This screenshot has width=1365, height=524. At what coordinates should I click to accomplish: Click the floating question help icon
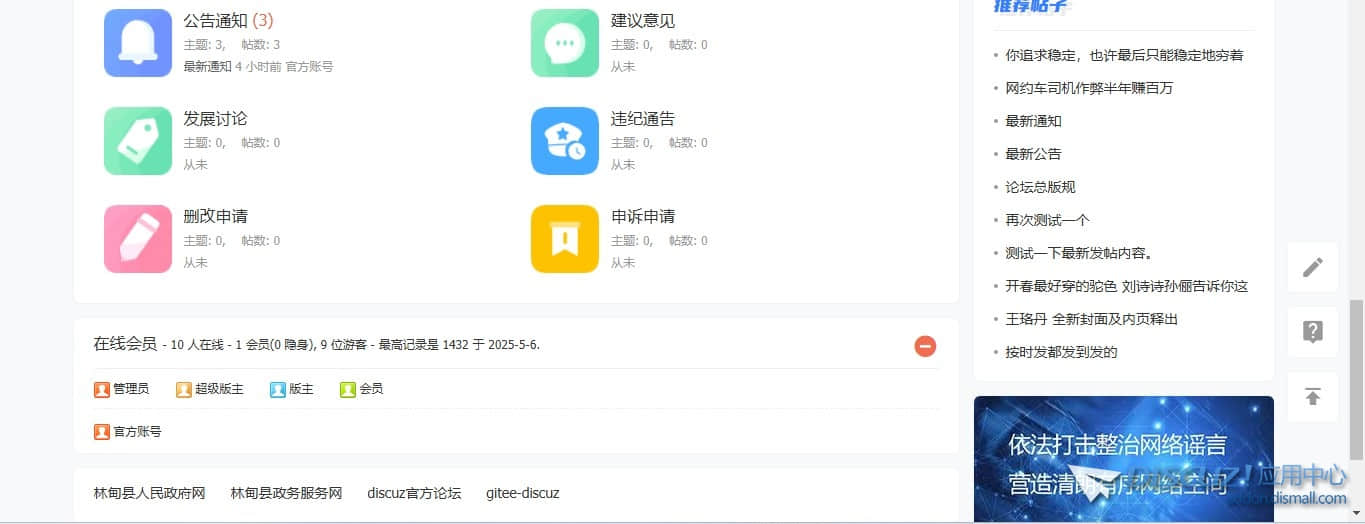tap(1313, 332)
